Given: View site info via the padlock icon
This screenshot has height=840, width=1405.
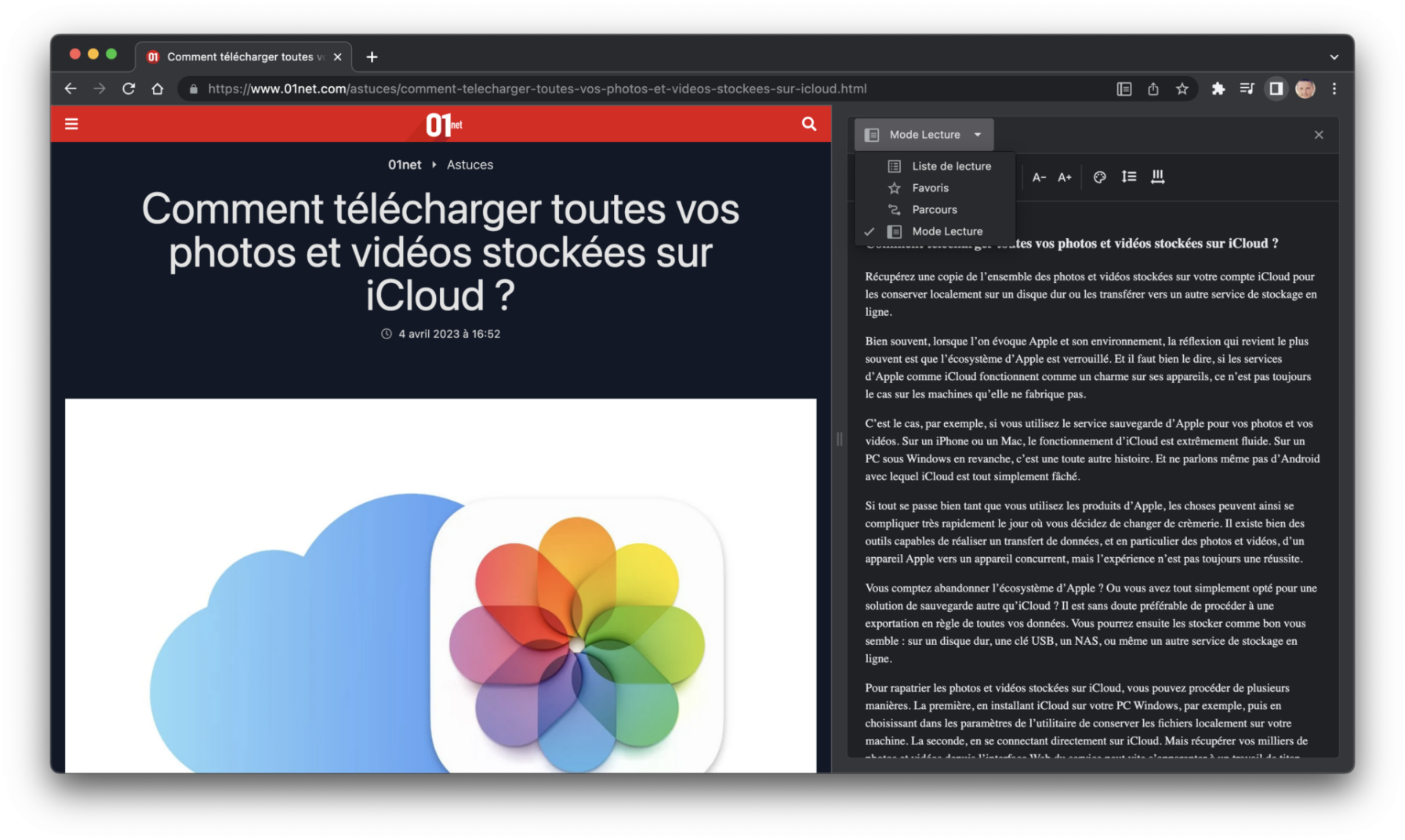Looking at the screenshot, I should pos(194,89).
